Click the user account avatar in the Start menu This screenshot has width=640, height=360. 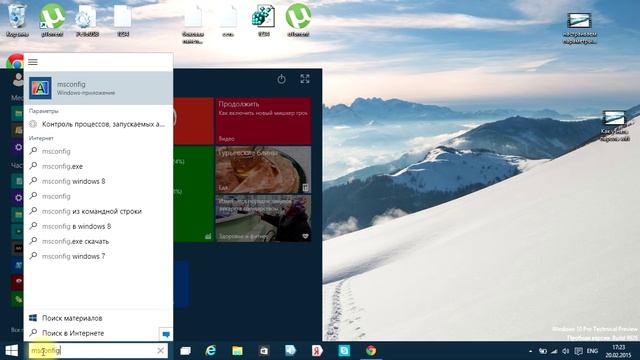click(18, 79)
